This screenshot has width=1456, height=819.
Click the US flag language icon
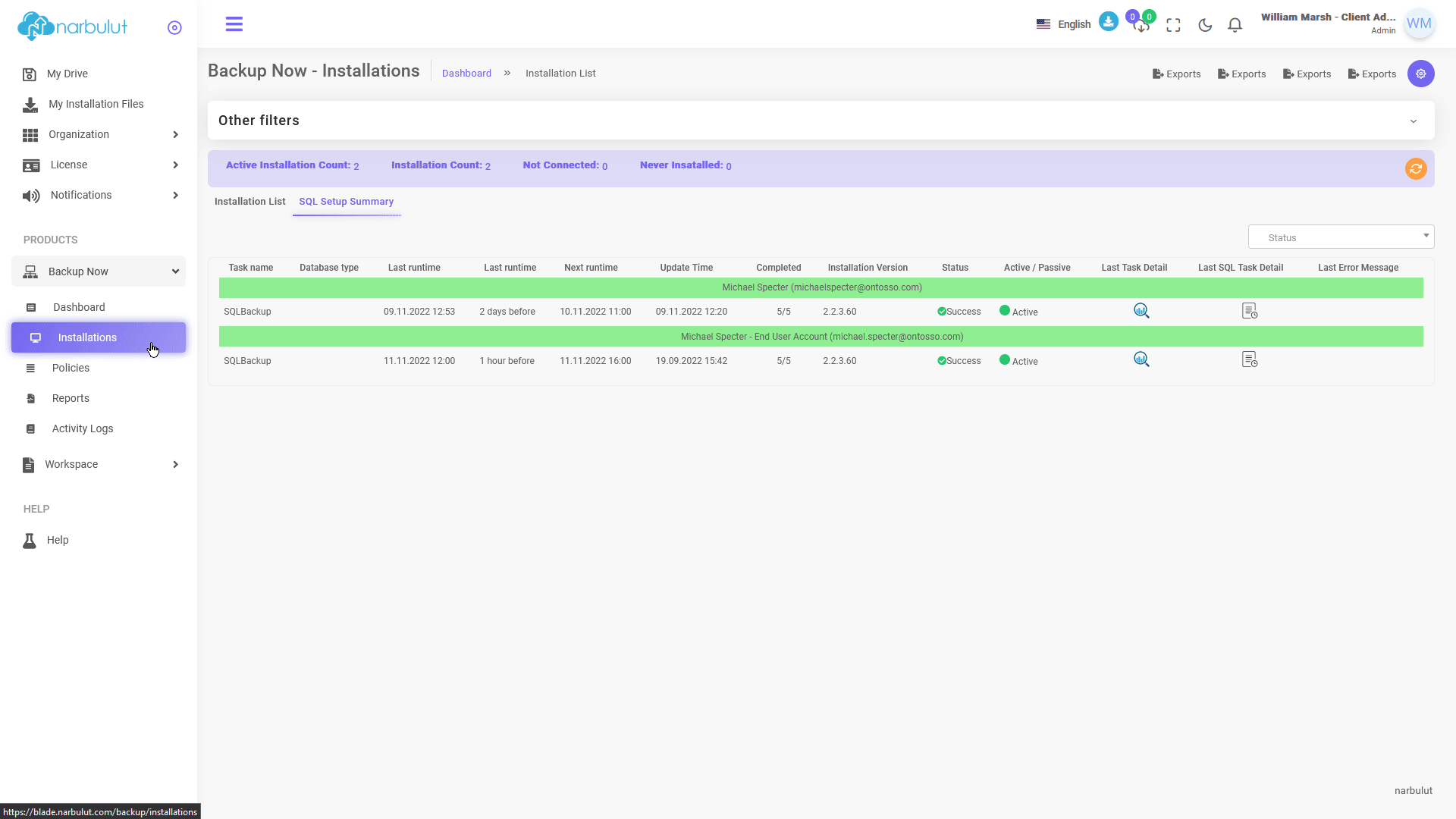1043,24
